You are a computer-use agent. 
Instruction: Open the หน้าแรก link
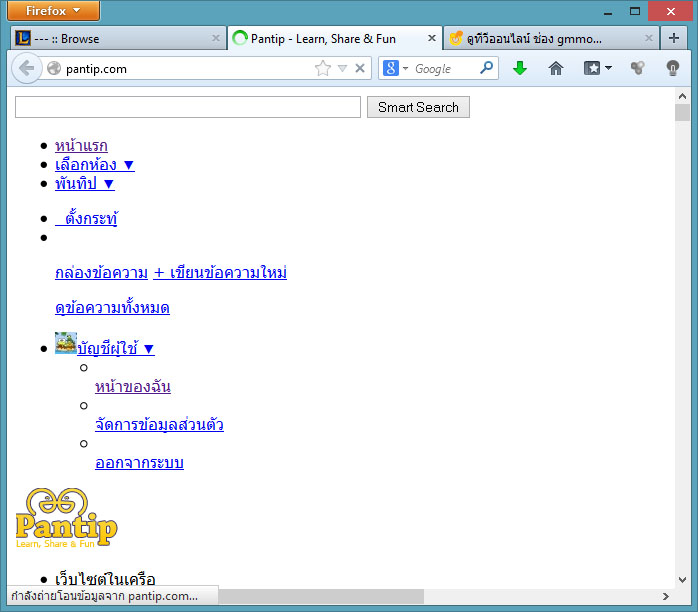coord(81,146)
